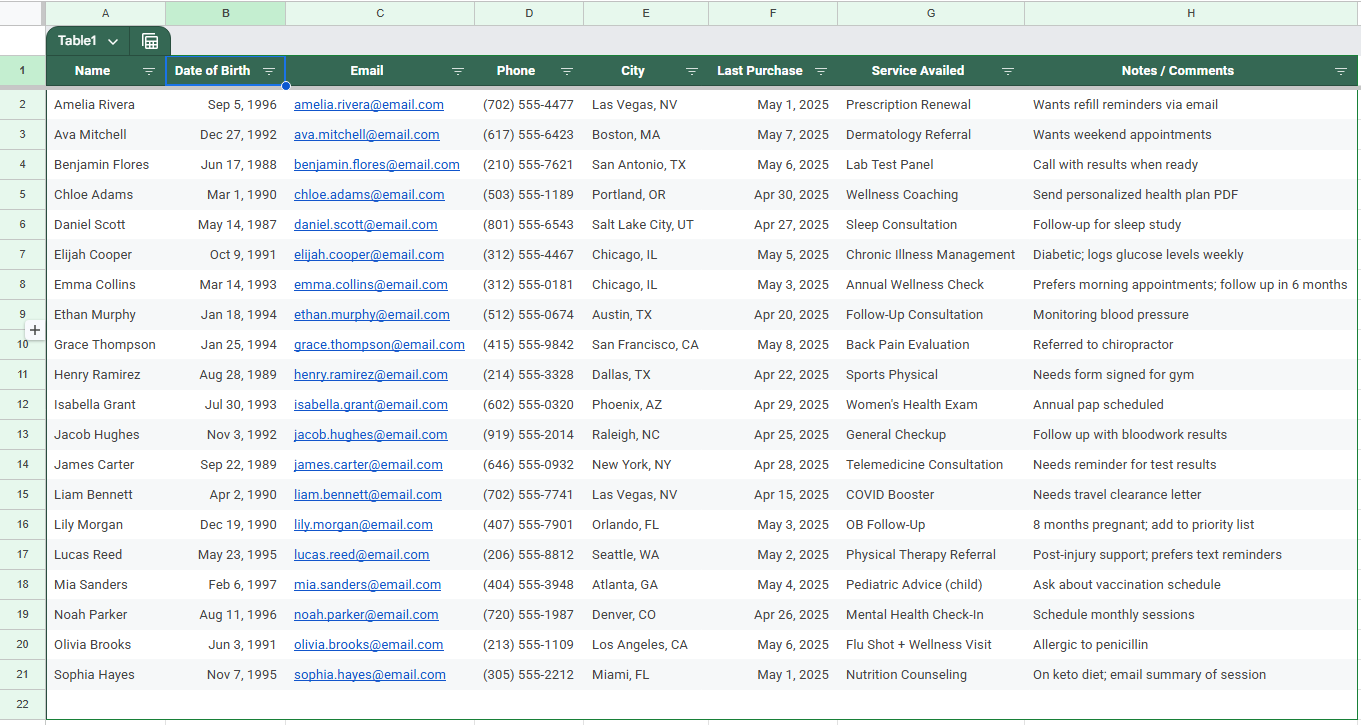Click the Email column filter icon
1361x725 pixels.
(458, 71)
